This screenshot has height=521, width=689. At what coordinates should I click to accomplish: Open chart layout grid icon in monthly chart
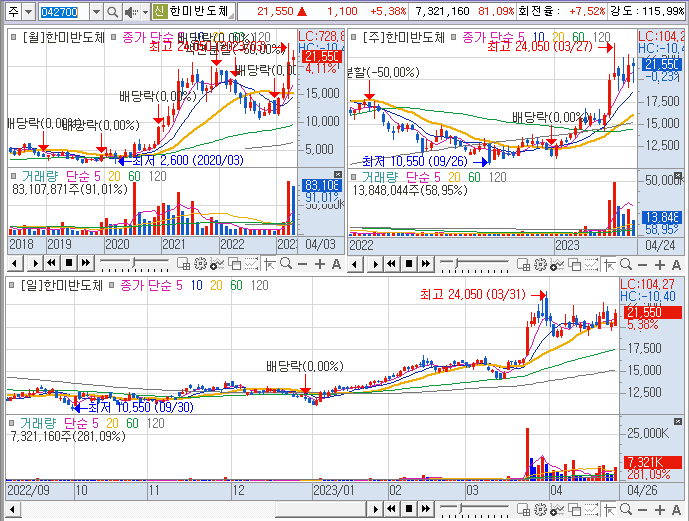(x=183, y=264)
